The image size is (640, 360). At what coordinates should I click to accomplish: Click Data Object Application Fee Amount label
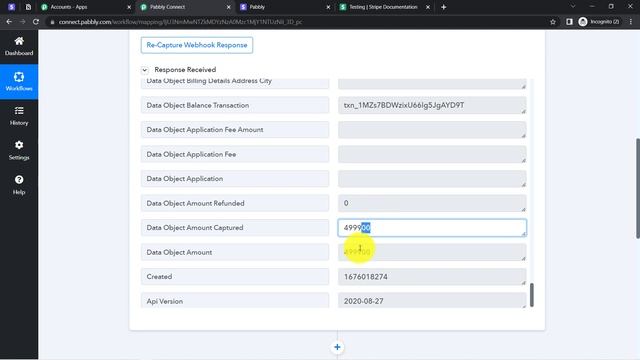point(205,130)
